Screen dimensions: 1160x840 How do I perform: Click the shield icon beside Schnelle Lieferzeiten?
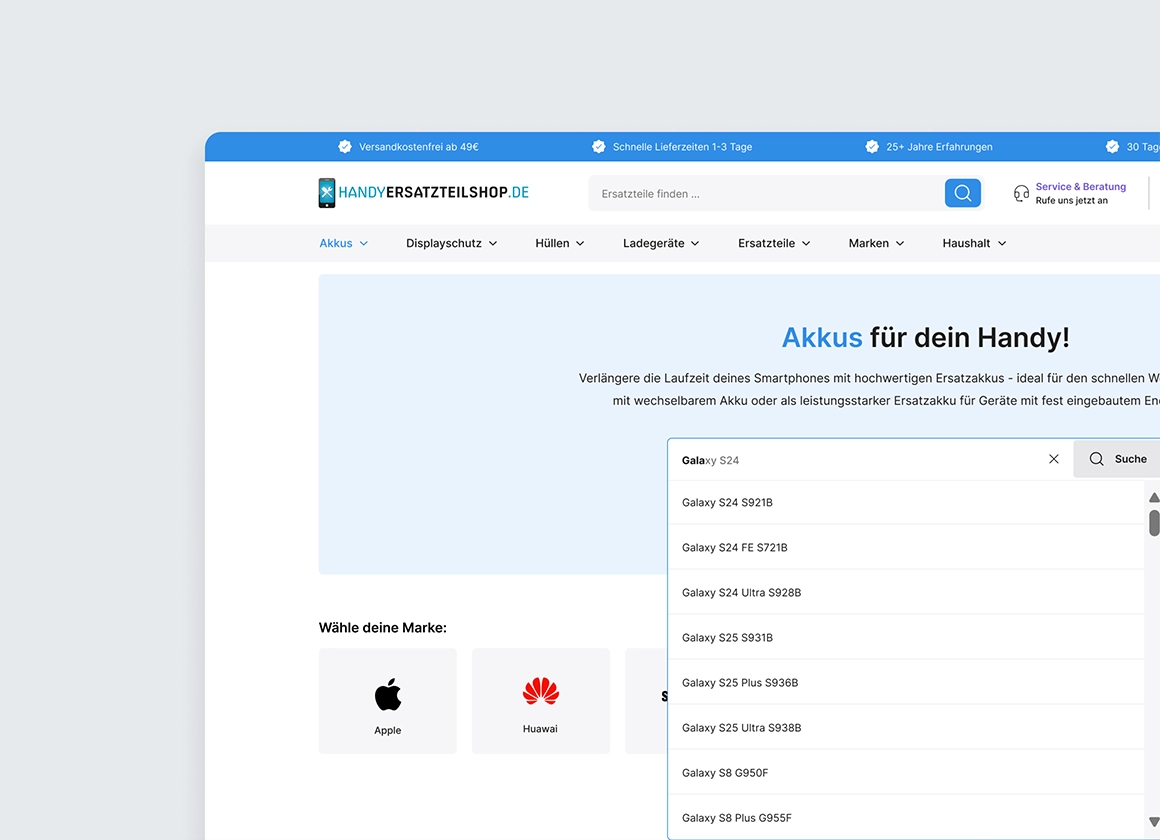[597, 146]
